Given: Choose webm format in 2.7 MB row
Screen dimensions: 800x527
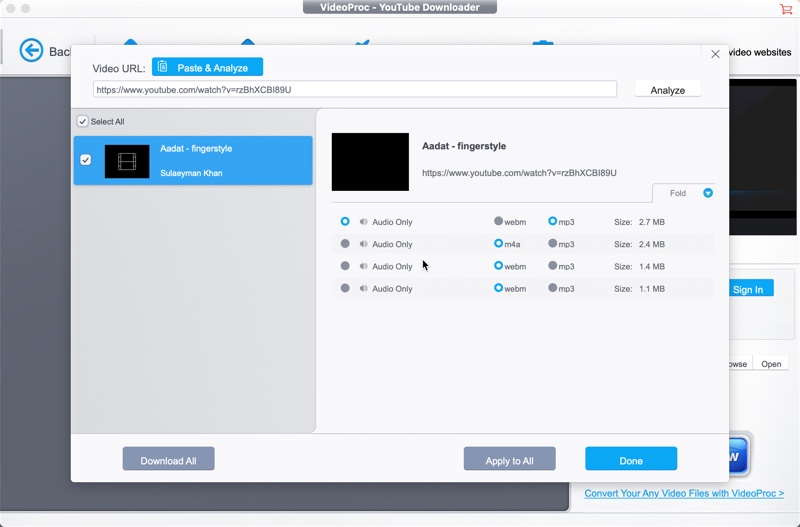Looking at the screenshot, I should click(x=498, y=221).
